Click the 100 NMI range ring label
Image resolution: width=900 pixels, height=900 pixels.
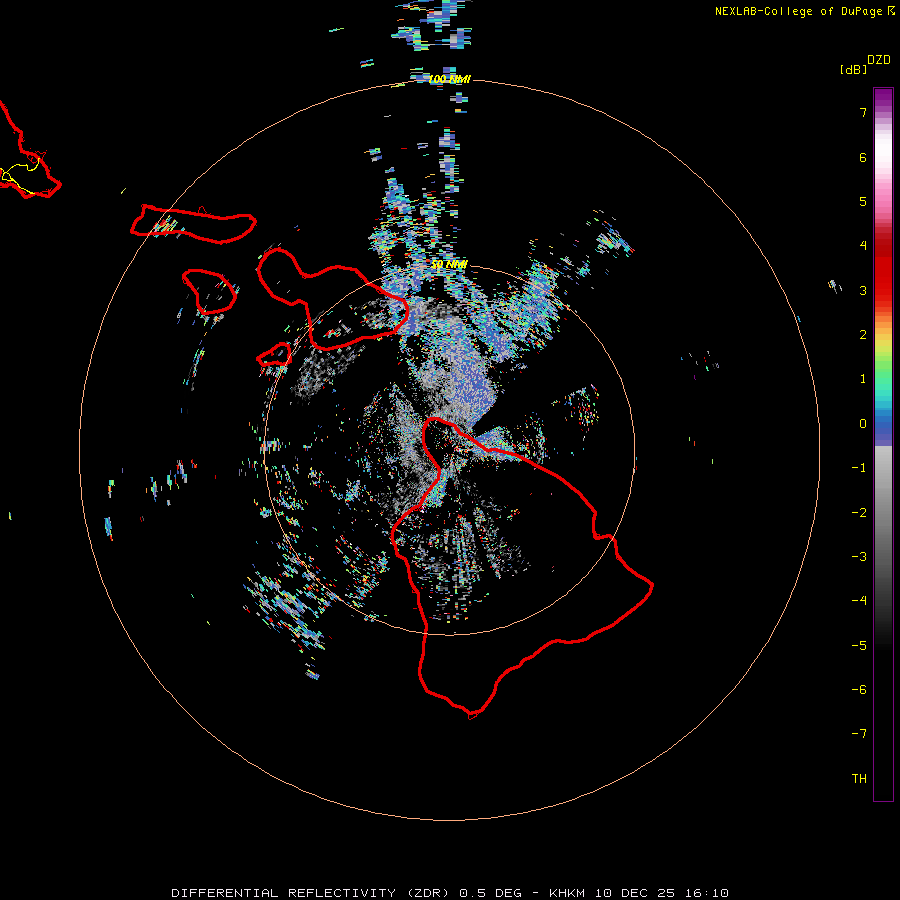(449, 79)
